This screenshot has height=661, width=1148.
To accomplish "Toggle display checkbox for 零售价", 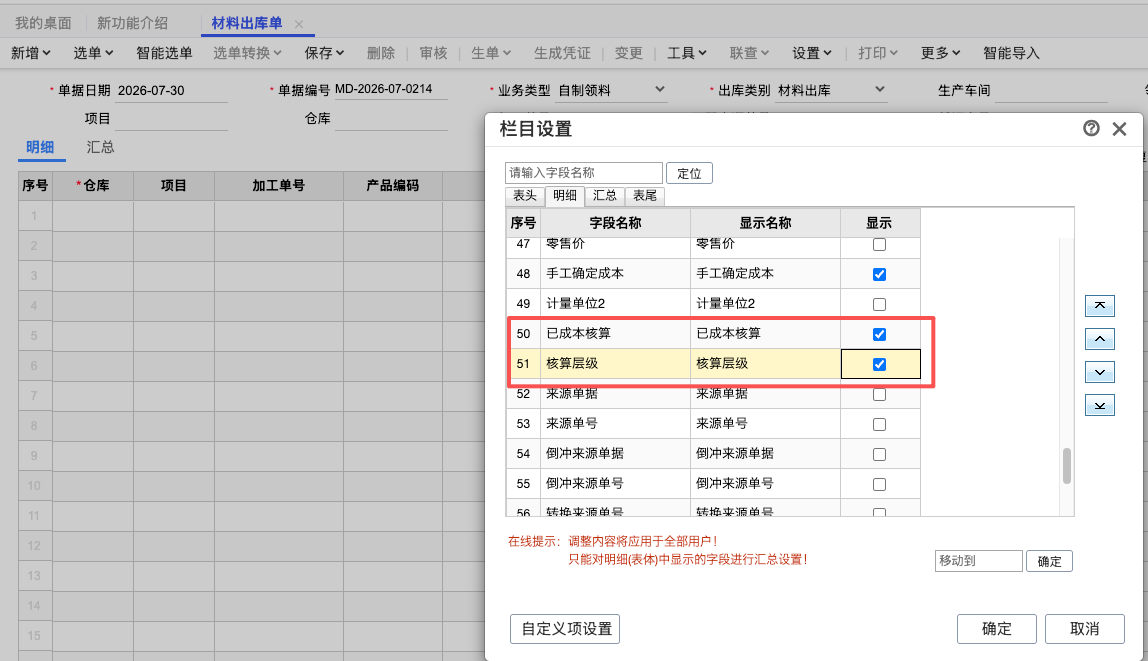I will [x=879, y=244].
